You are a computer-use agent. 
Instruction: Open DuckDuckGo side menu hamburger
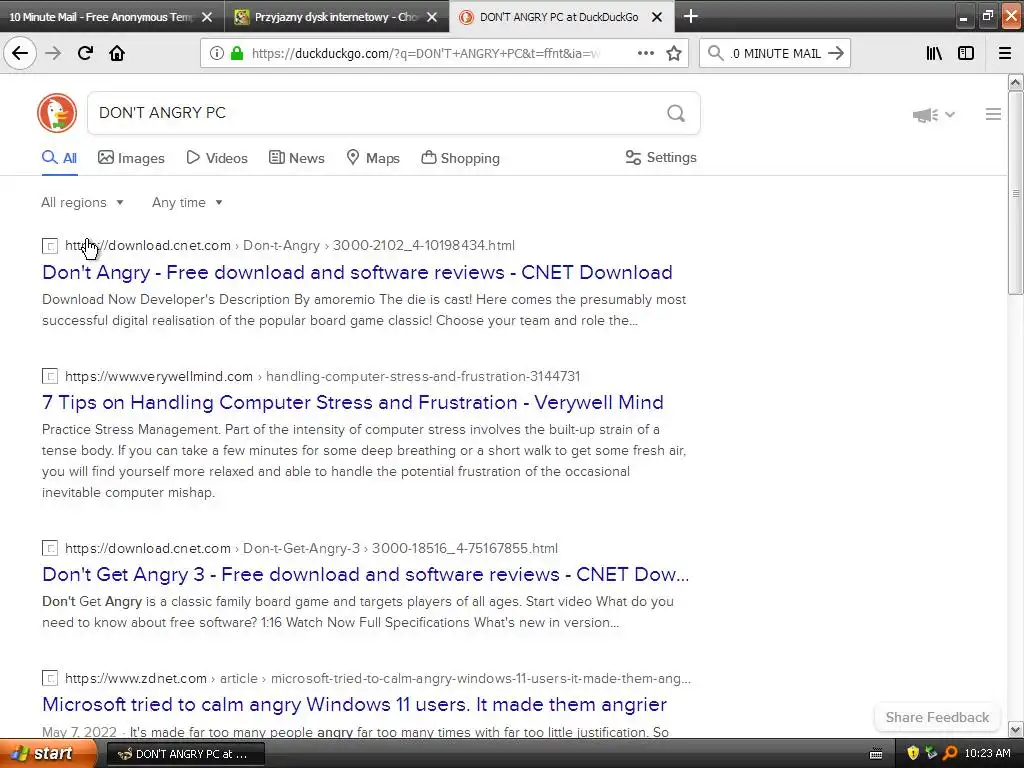click(993, 114)
